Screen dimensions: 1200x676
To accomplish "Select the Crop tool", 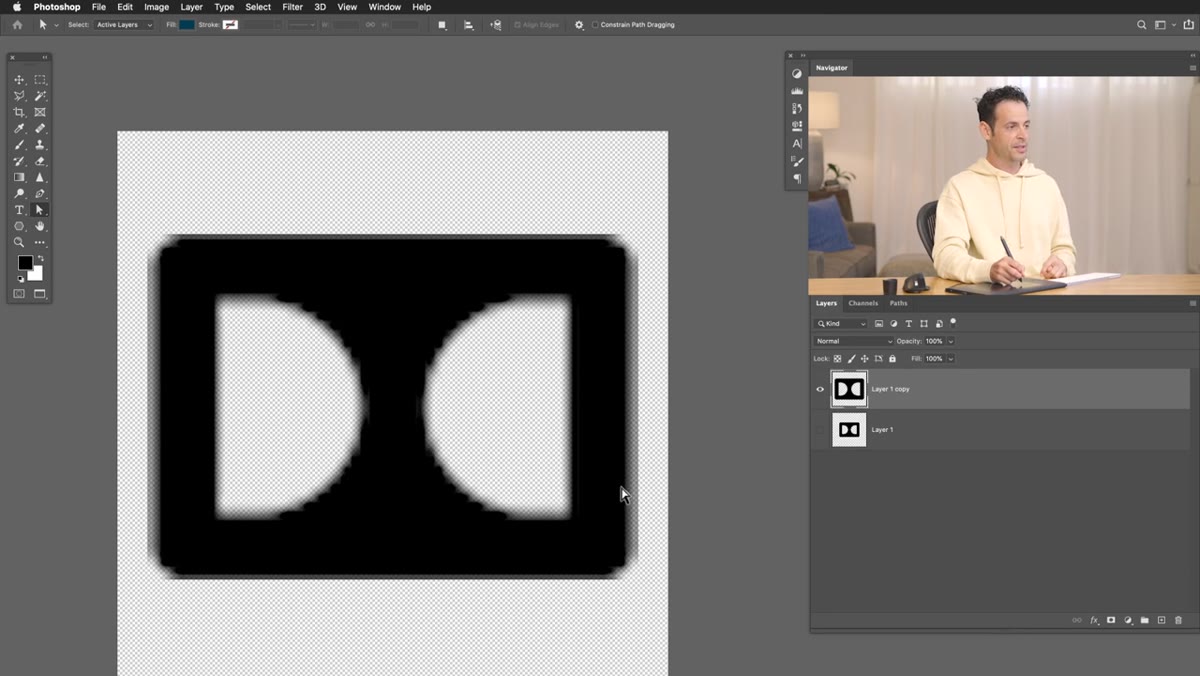I will pos(19,112).
